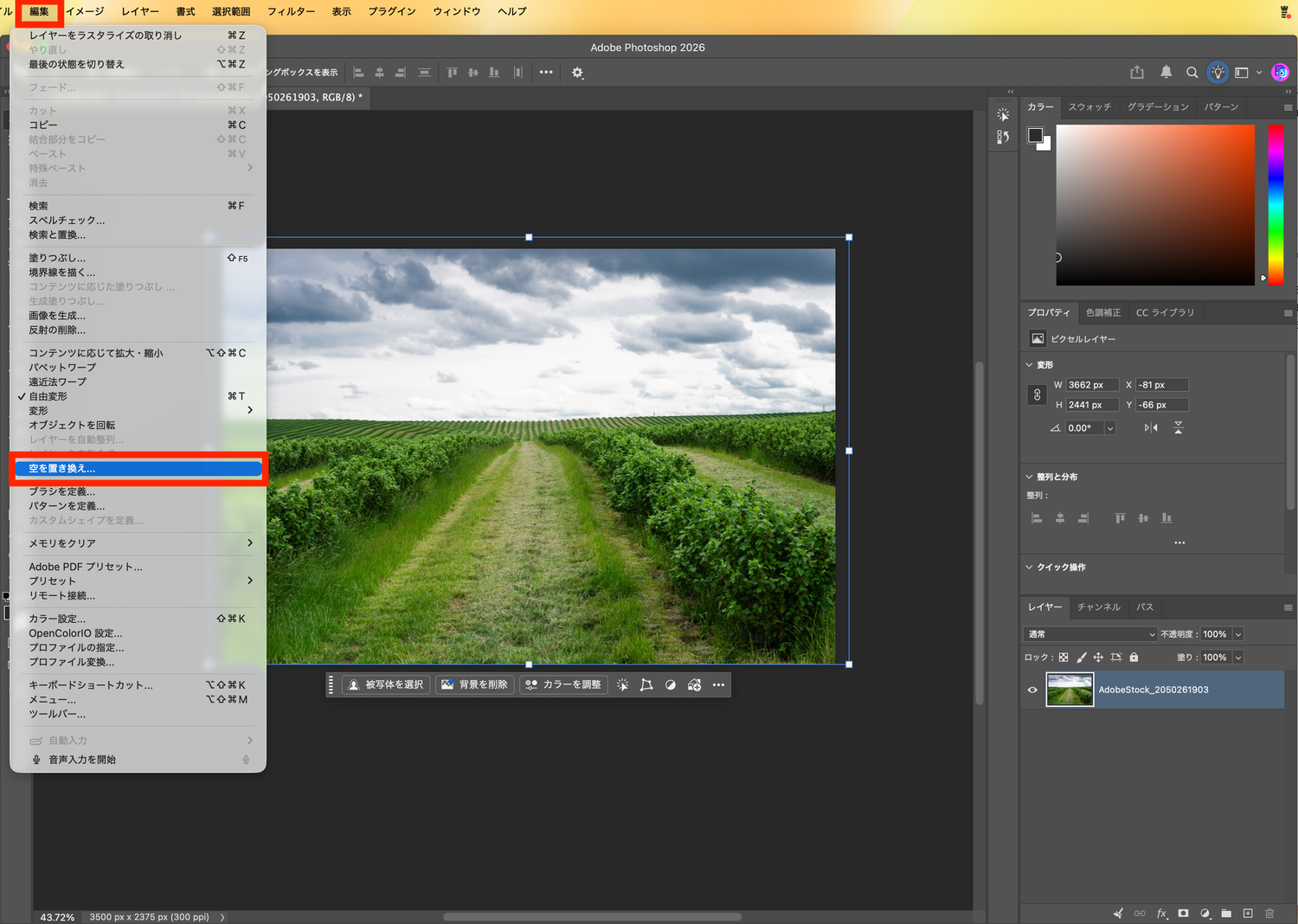Click the flip horizontal icon in properties
The image size is (1298, 924).
tap(1151, 428)
